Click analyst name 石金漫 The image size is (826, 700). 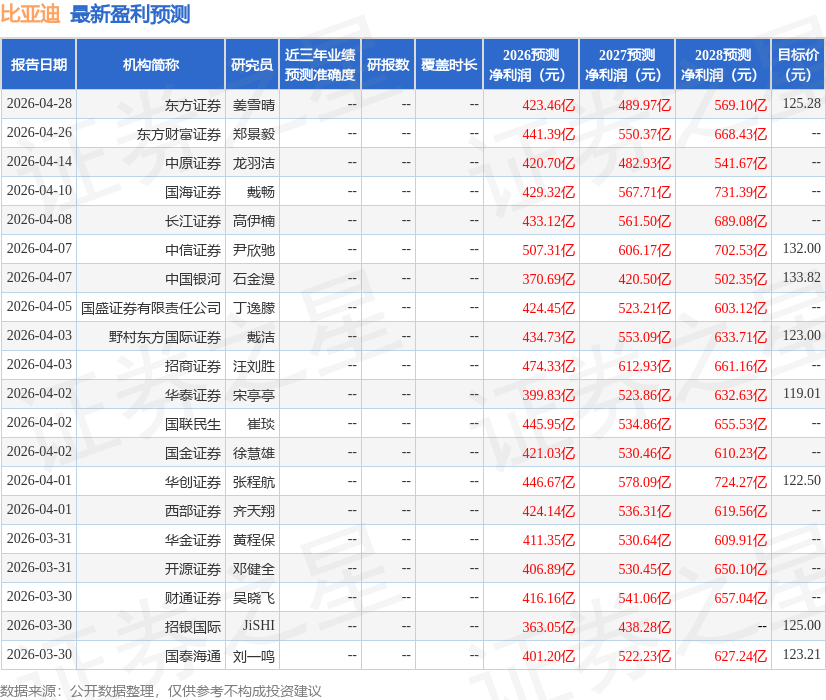254,279
